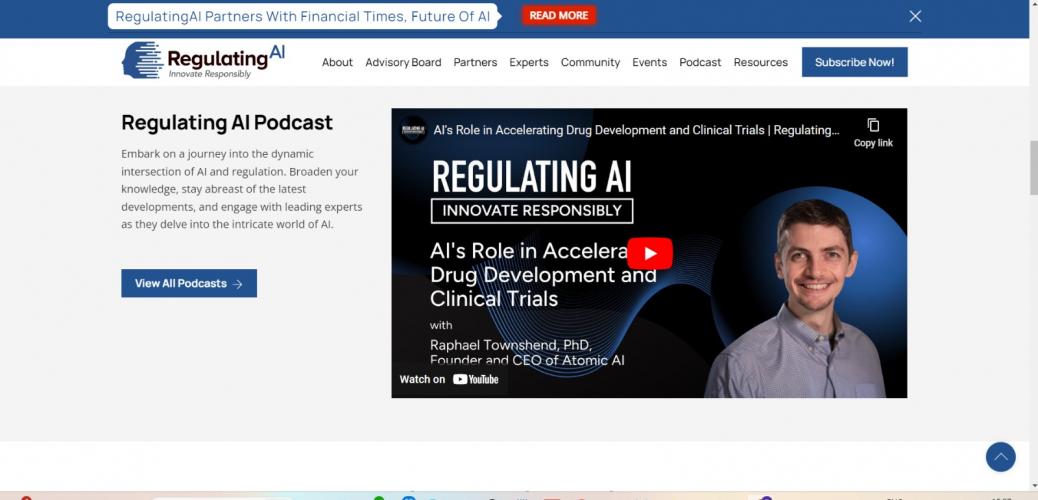Open the Resources menu item
The height and width of the screenshot is (500, 1038).
click(761, 62)
